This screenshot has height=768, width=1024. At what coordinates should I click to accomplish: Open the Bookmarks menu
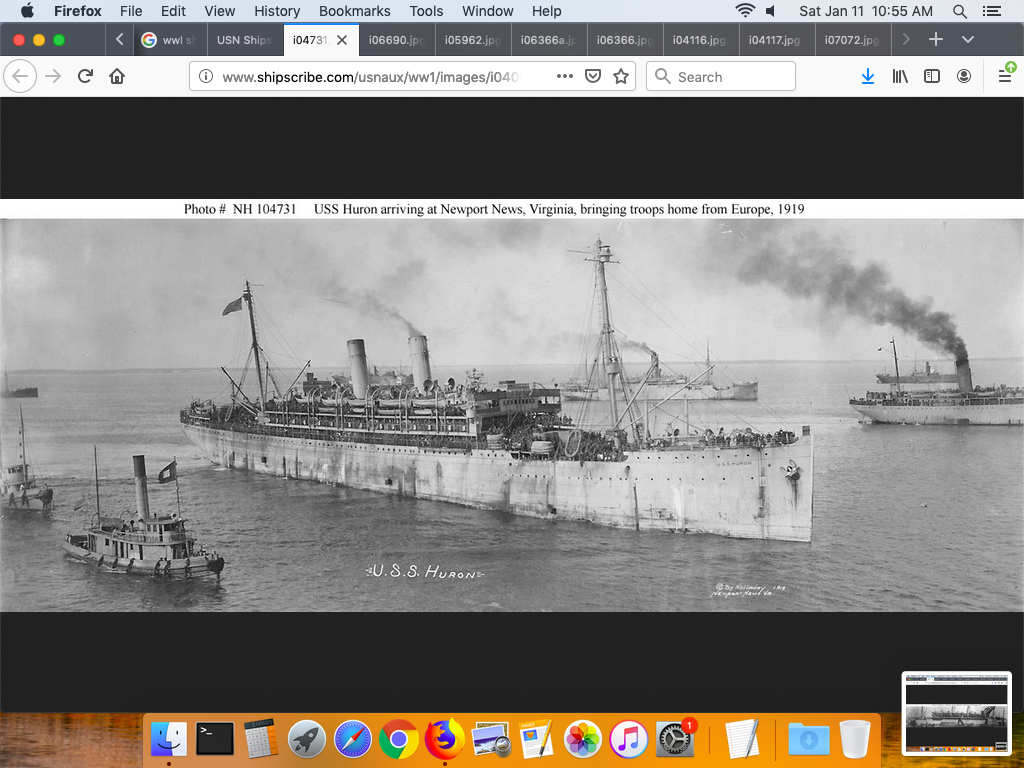(x=354, y=11)
